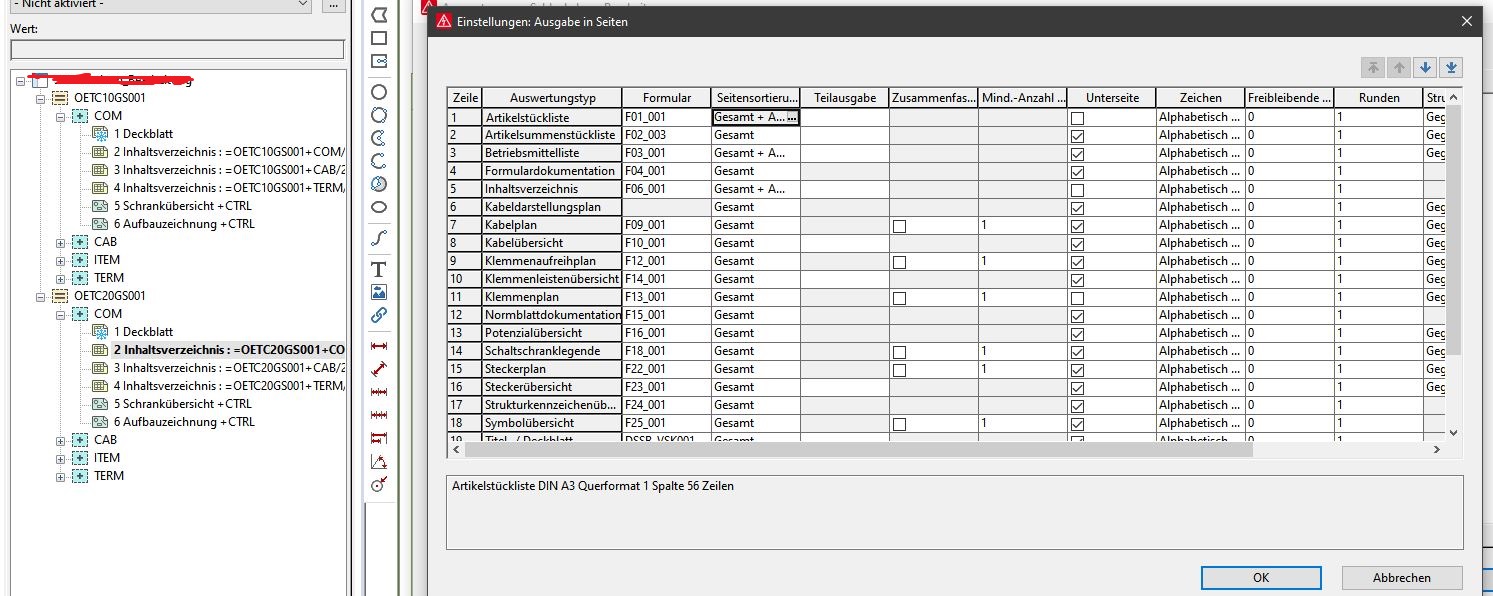Toggle Unterseite checkbox for Inhaltsverzeichnis row
The height and width of the screenshot is (596, 1493).
point(1077,190)
